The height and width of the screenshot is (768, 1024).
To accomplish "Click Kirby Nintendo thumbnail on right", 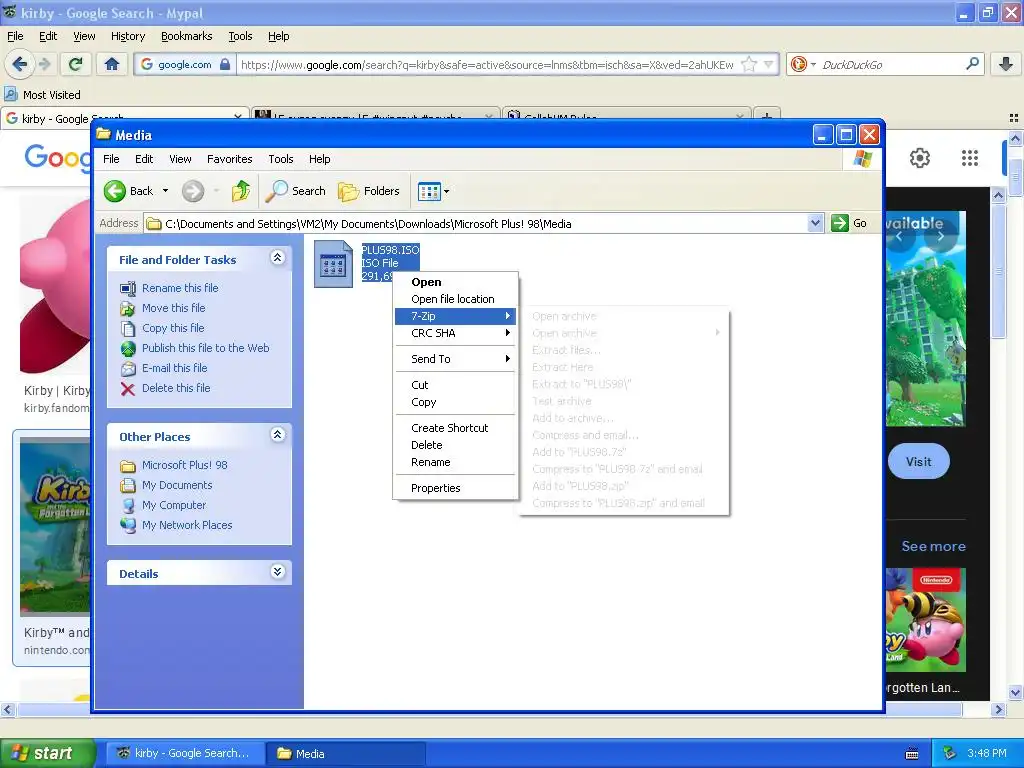I will tap(925, 620).
